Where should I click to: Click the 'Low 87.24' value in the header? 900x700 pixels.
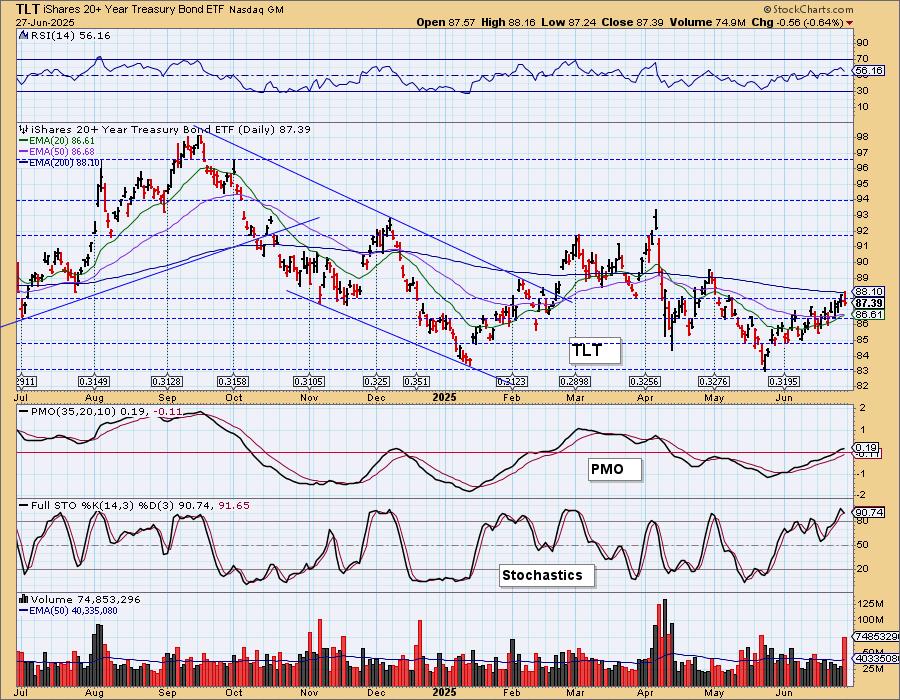568,22
